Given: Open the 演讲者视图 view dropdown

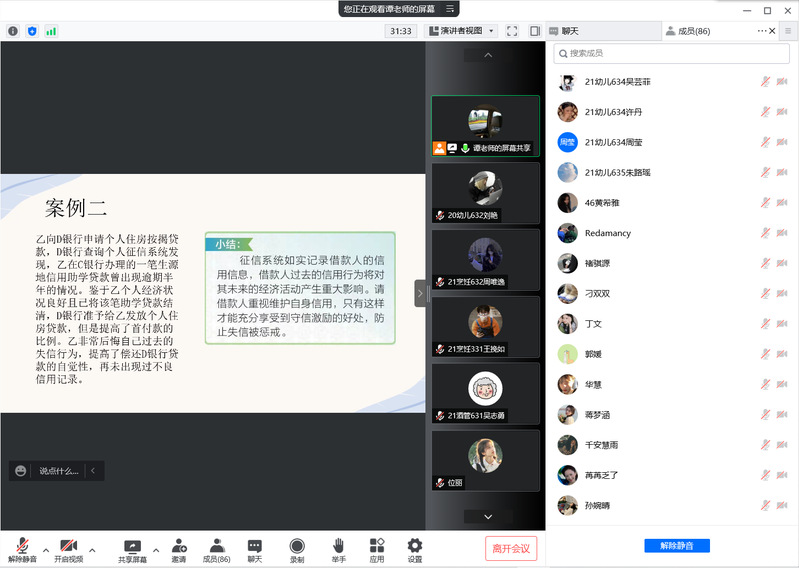Looking at the screenshot, I should [x=463, y=31].
